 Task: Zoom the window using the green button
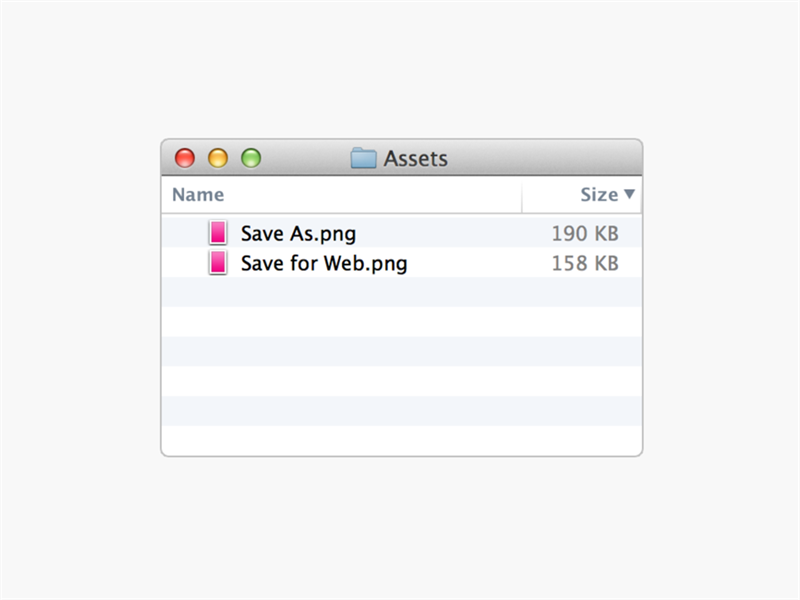click(251, 158)
